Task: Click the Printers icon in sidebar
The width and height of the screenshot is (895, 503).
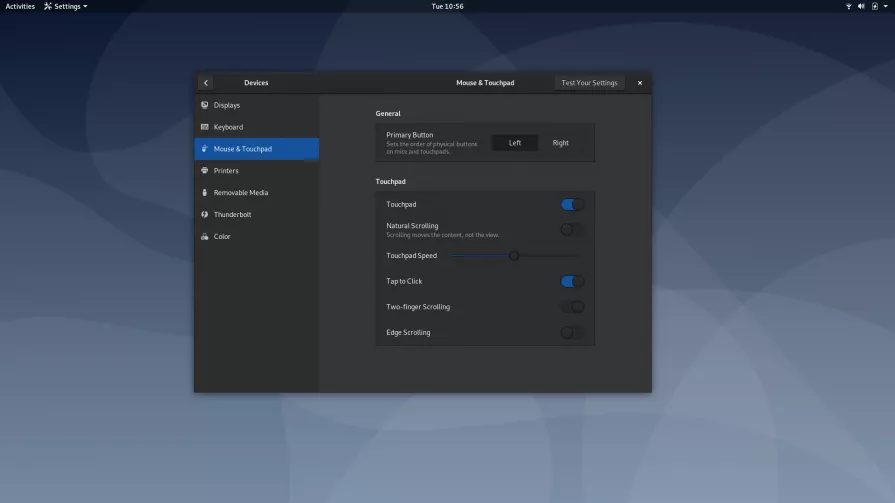Action: (204, 170)
